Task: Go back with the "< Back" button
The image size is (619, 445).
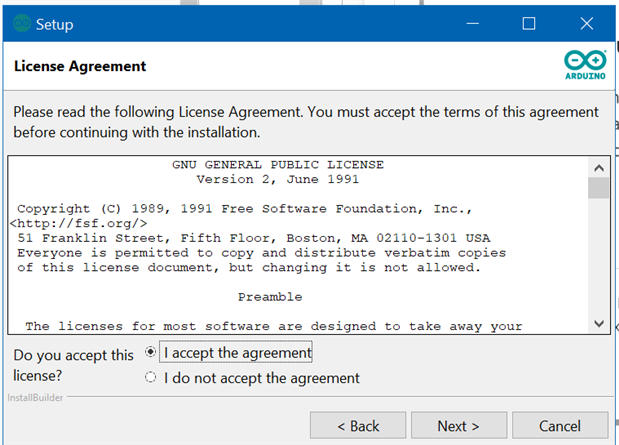Action: pyautogui.click(x=357, y=426)
